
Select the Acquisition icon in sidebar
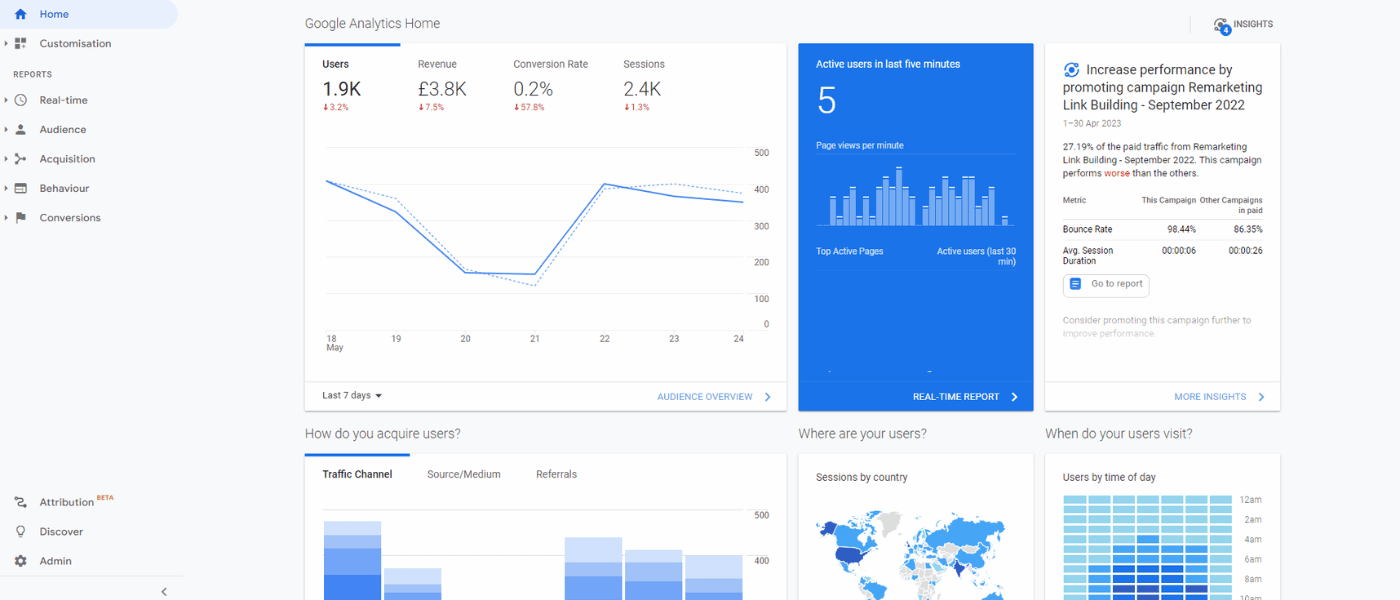pyautogui.click(x=22, y=158)
